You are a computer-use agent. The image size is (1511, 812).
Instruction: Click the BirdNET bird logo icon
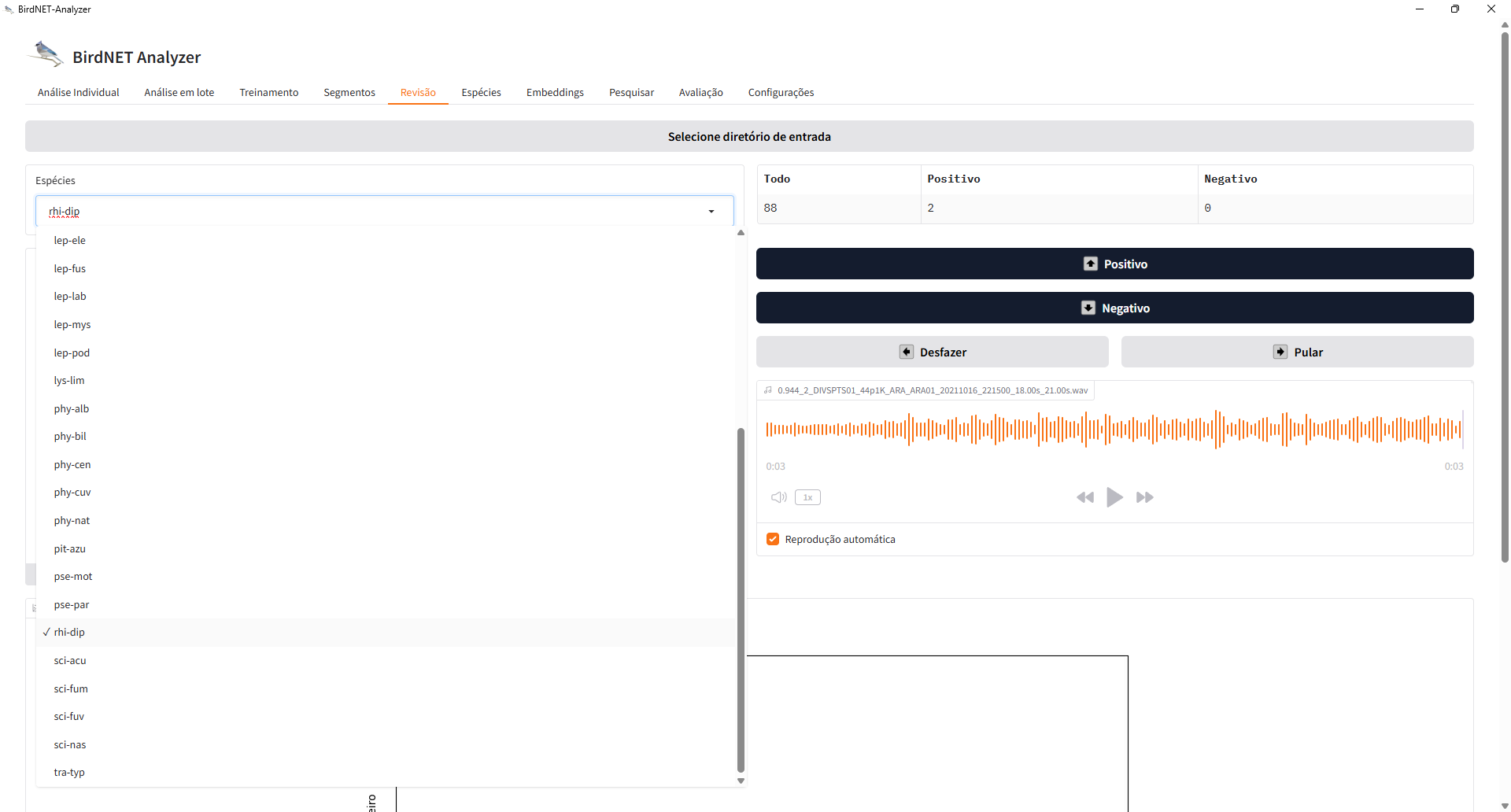[46, 54]
